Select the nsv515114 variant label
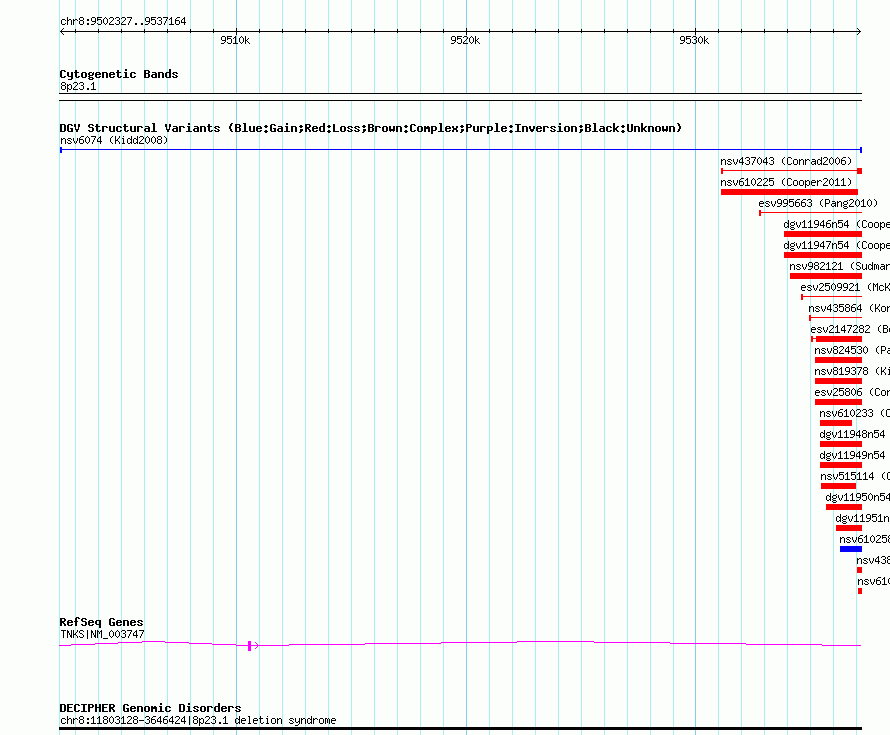Screen dimensions: 890x735 (855, 476)
